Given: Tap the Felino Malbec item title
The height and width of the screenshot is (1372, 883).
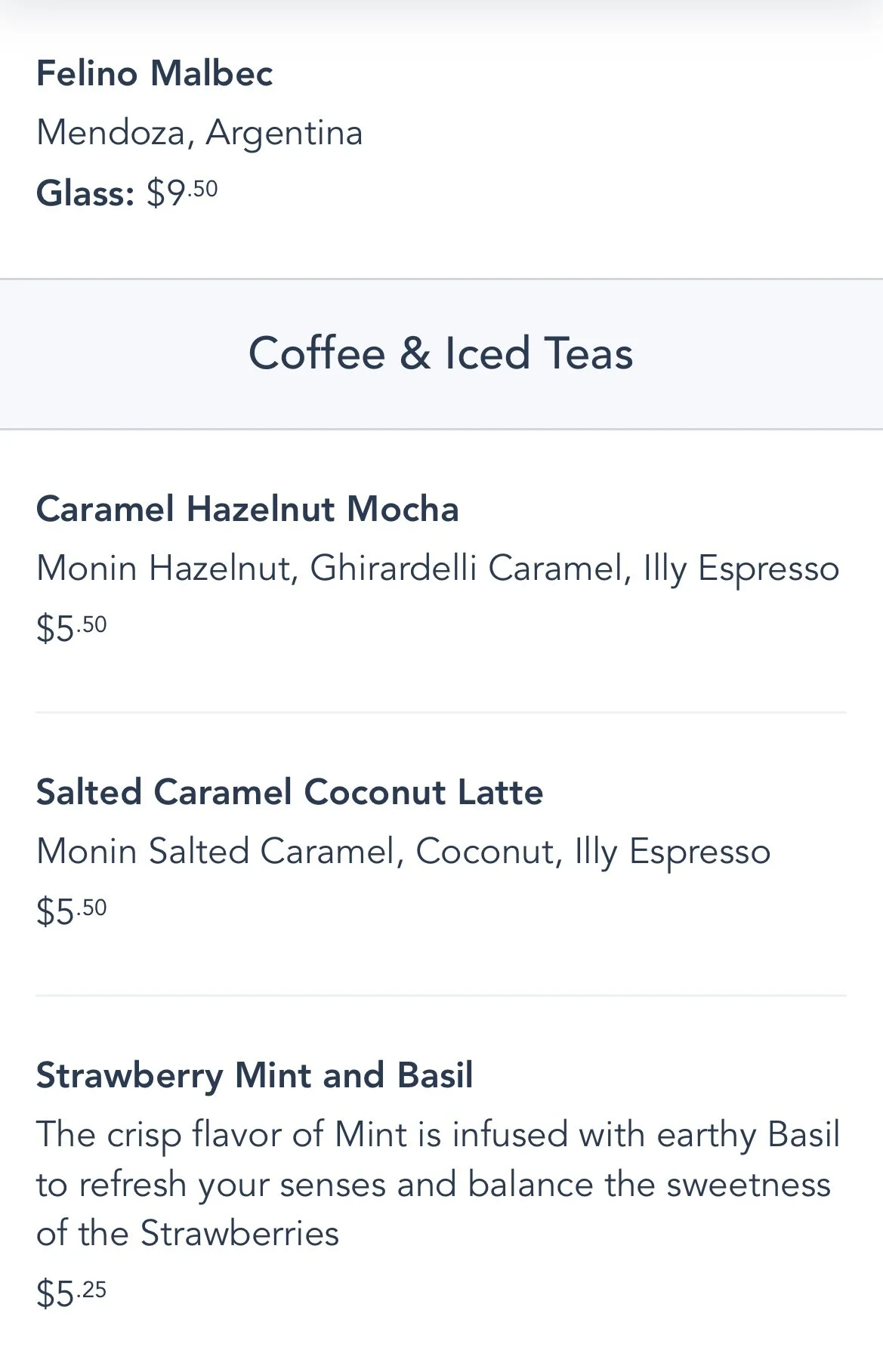Looking at the screenshot, I should (154, 73).
